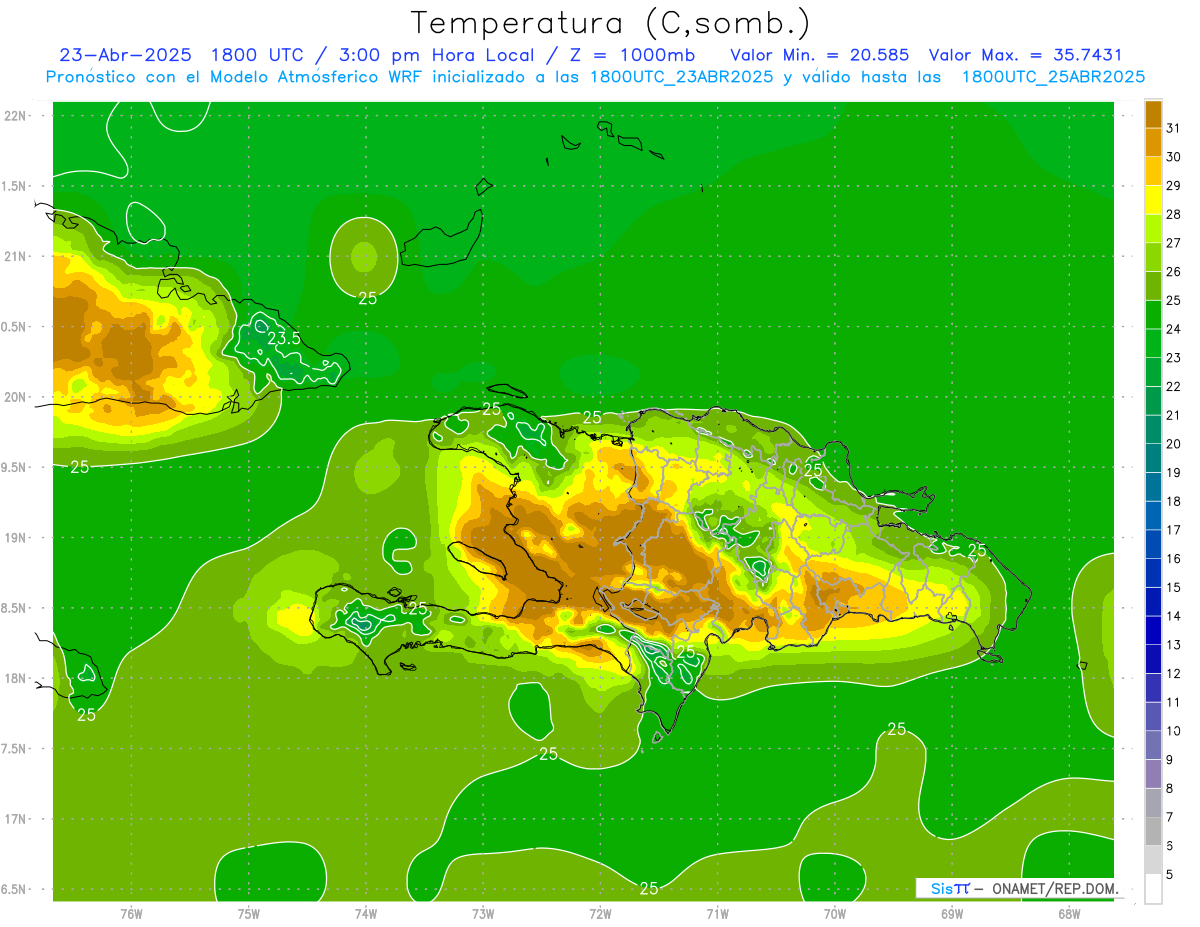The width and height of the screenshot is (1200, 927).
Task: Click the "72W" longitude axis label
Action: point(600,914)
